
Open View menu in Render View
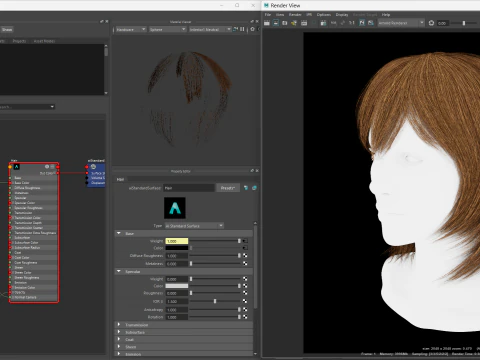pyautogui.click(x=280, y=15)
